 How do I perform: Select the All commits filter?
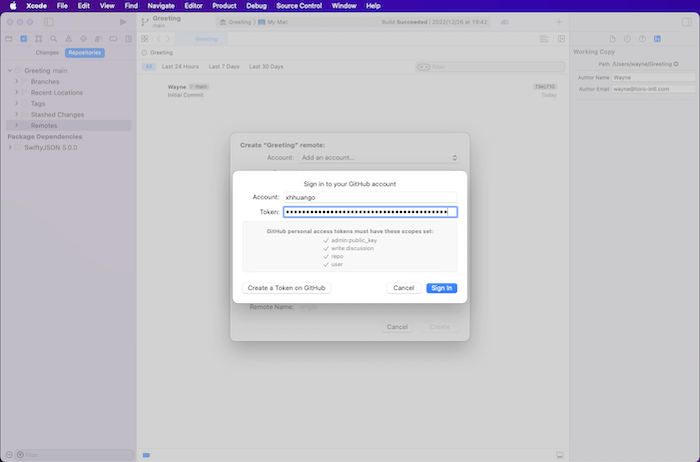point(149,67)
